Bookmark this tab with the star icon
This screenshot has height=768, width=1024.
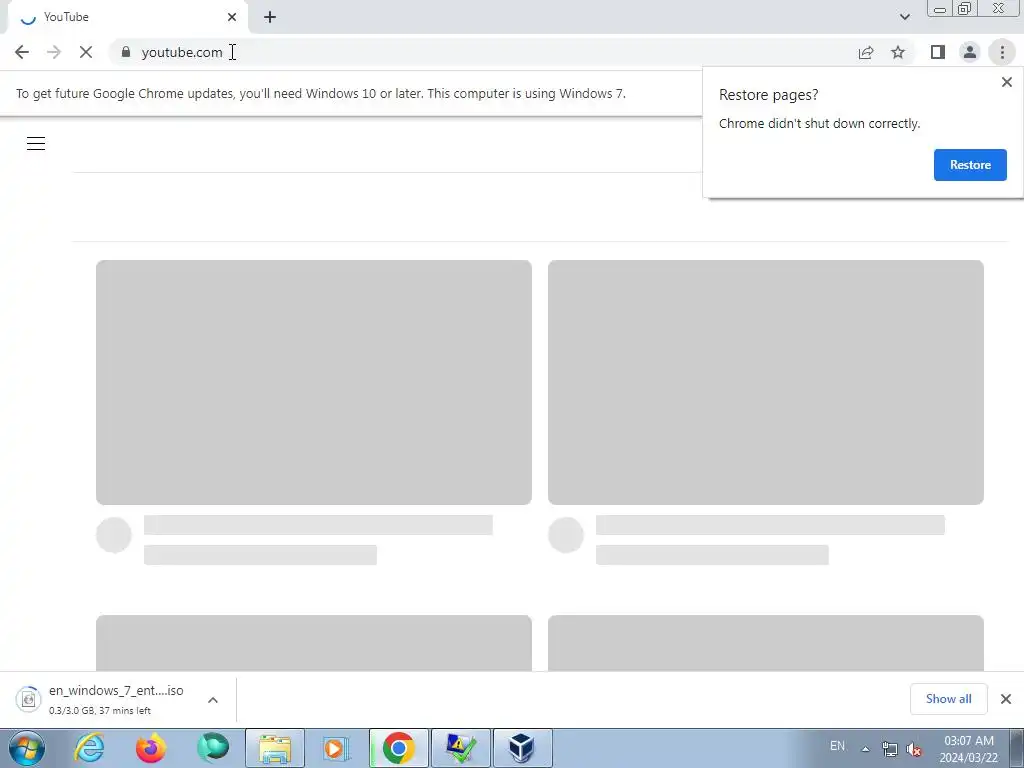pos(898,52)
